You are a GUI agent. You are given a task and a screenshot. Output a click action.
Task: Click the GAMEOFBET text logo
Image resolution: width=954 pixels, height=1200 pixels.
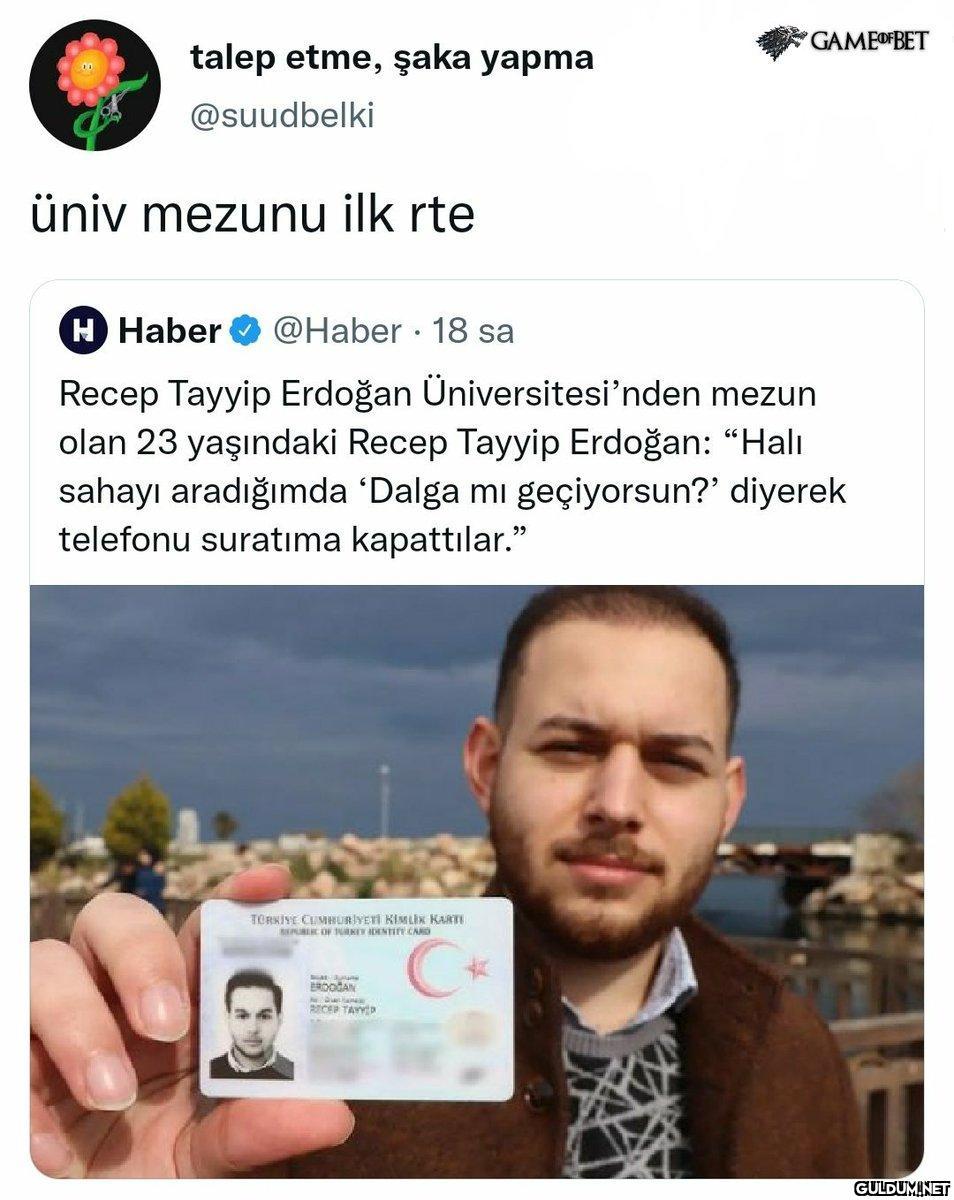(870, 41)
